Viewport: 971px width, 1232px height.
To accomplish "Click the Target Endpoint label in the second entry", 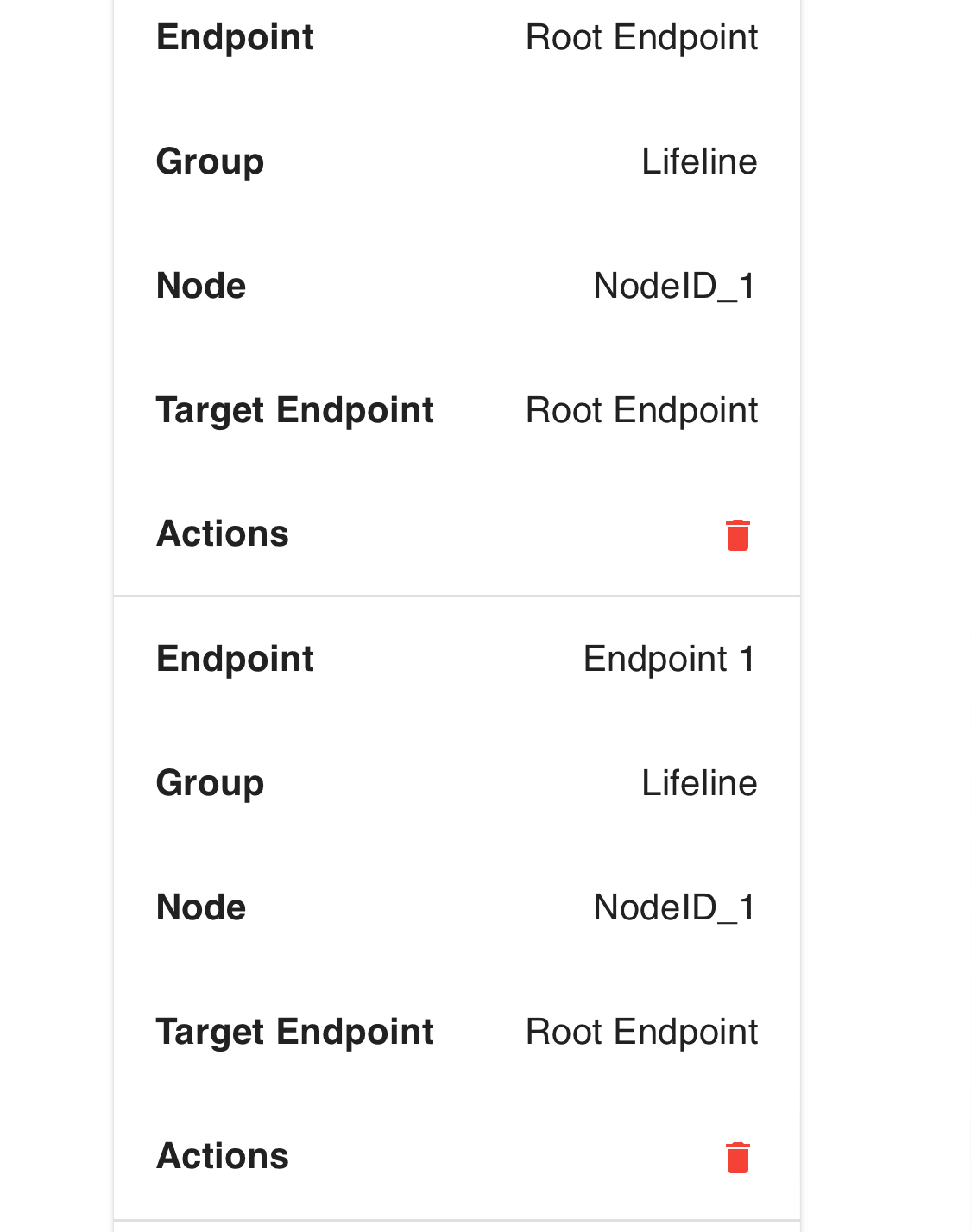I will [294, 1032].
